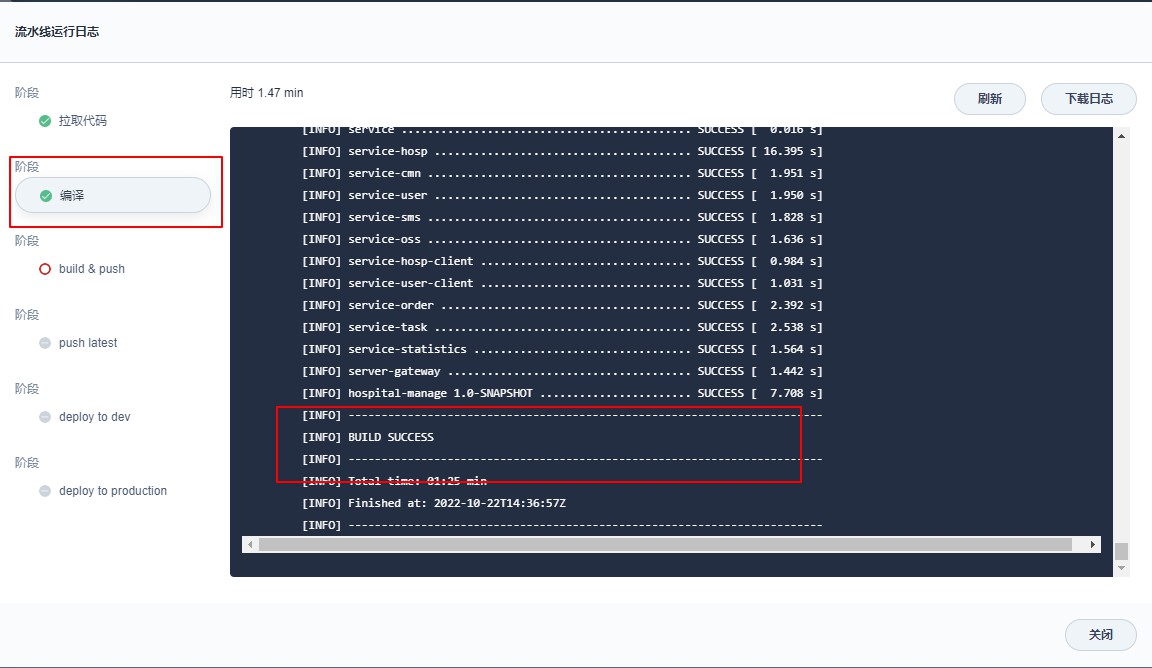Click grey status icon beside deploy to production
Viewport: 1152px width, 668px height.
tap(45, 491)
